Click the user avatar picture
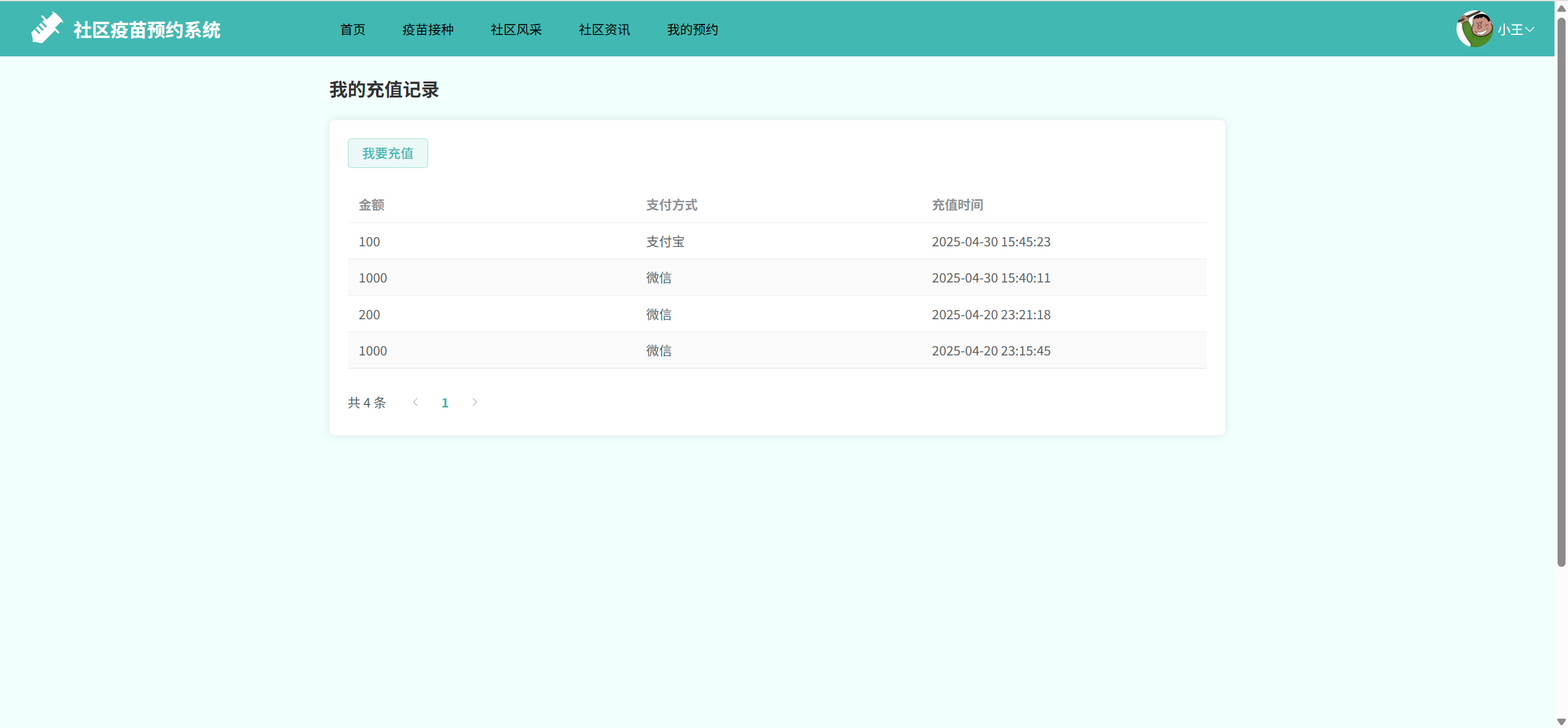This screenshot has width=1568, height=728. pyautogui.click(x=1474, y=29)
